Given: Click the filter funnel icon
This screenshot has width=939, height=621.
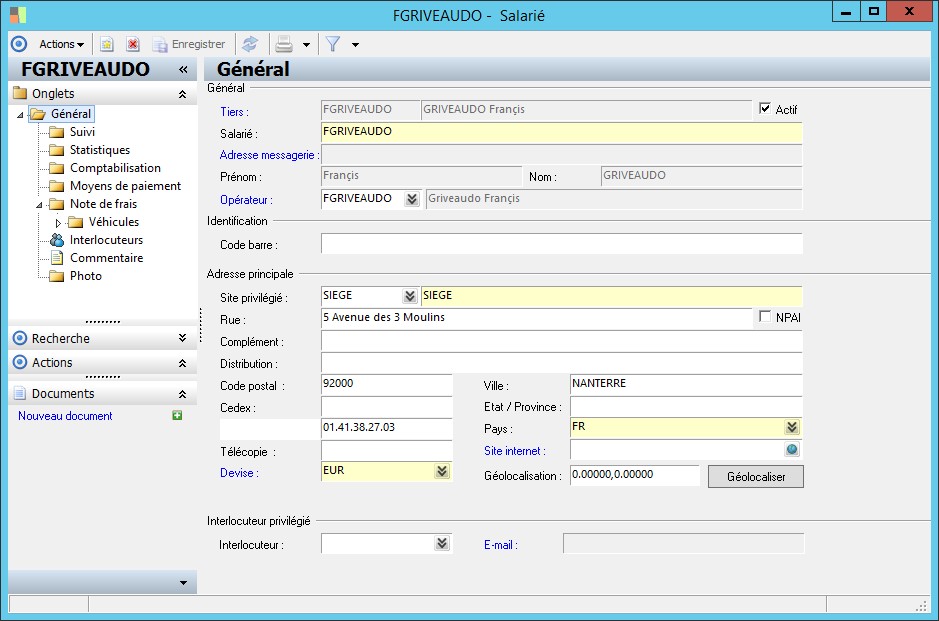Looking at the screenshot, I should [333, 44].
